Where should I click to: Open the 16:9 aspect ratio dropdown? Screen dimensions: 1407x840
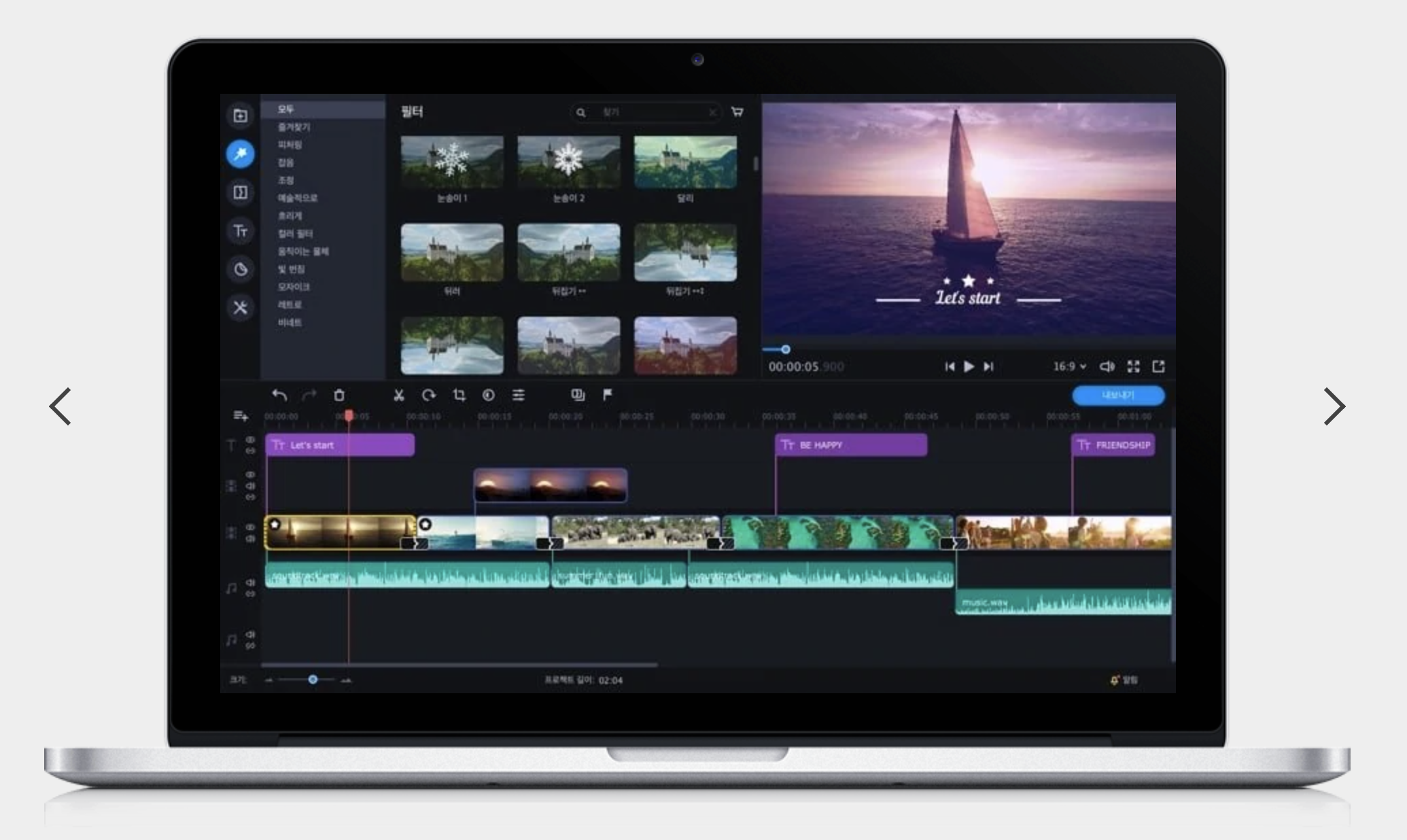pos(1069,366)
